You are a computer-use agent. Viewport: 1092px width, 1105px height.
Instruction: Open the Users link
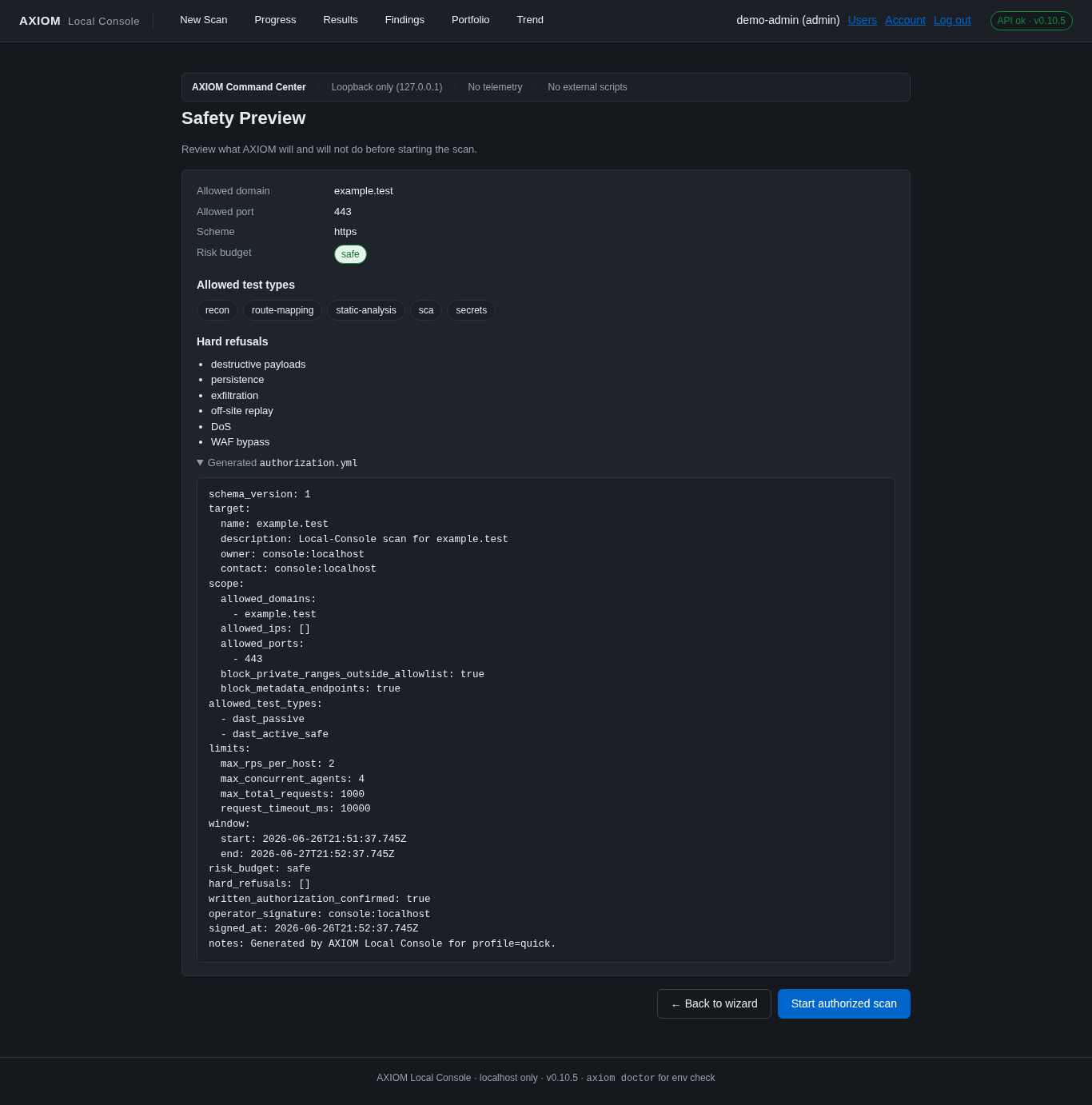point(863,20)
